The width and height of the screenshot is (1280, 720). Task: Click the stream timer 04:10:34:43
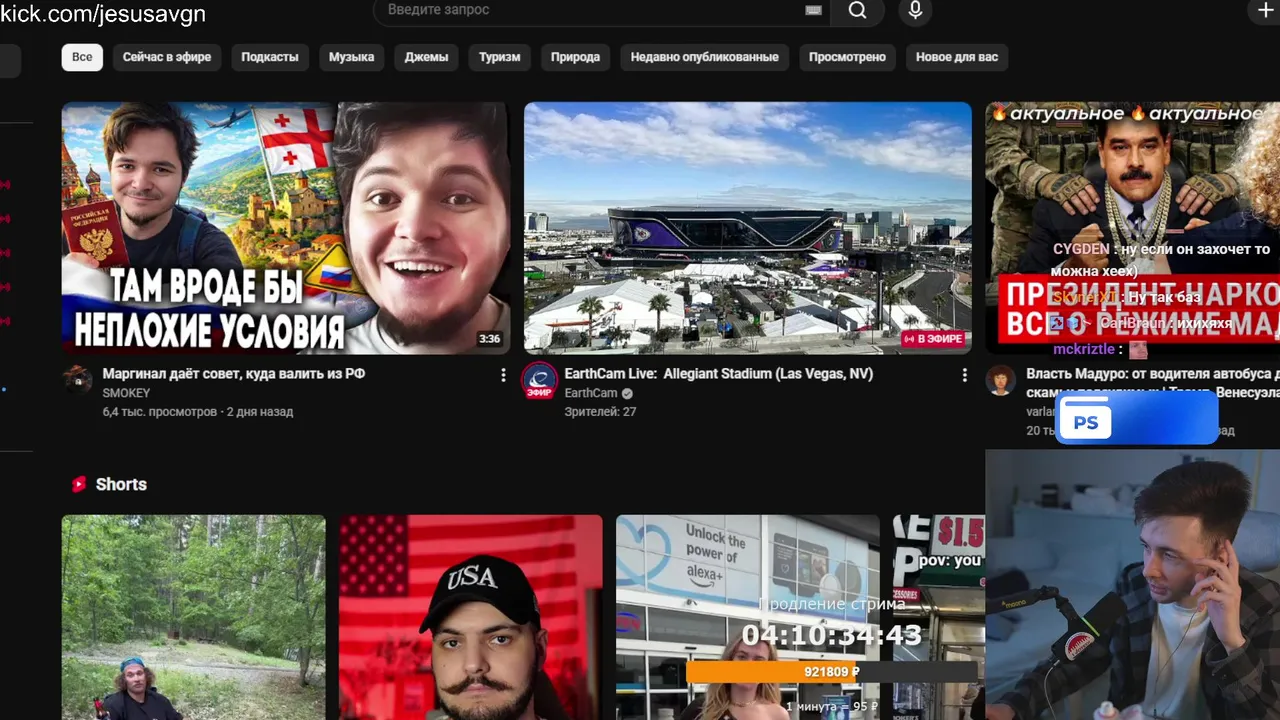[832, 636]
